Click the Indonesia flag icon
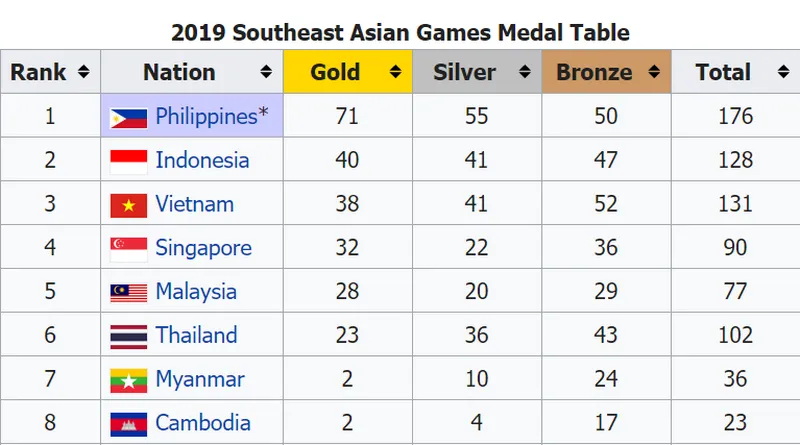 pyautogui.click(x=129, y=161)
